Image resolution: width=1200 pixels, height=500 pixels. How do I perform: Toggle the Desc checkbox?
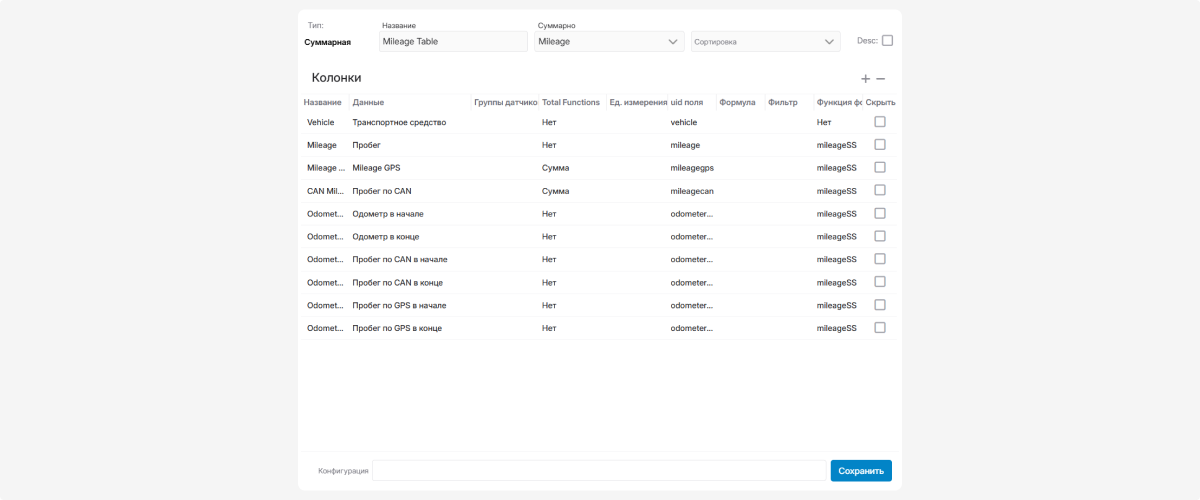coord(887,41)
